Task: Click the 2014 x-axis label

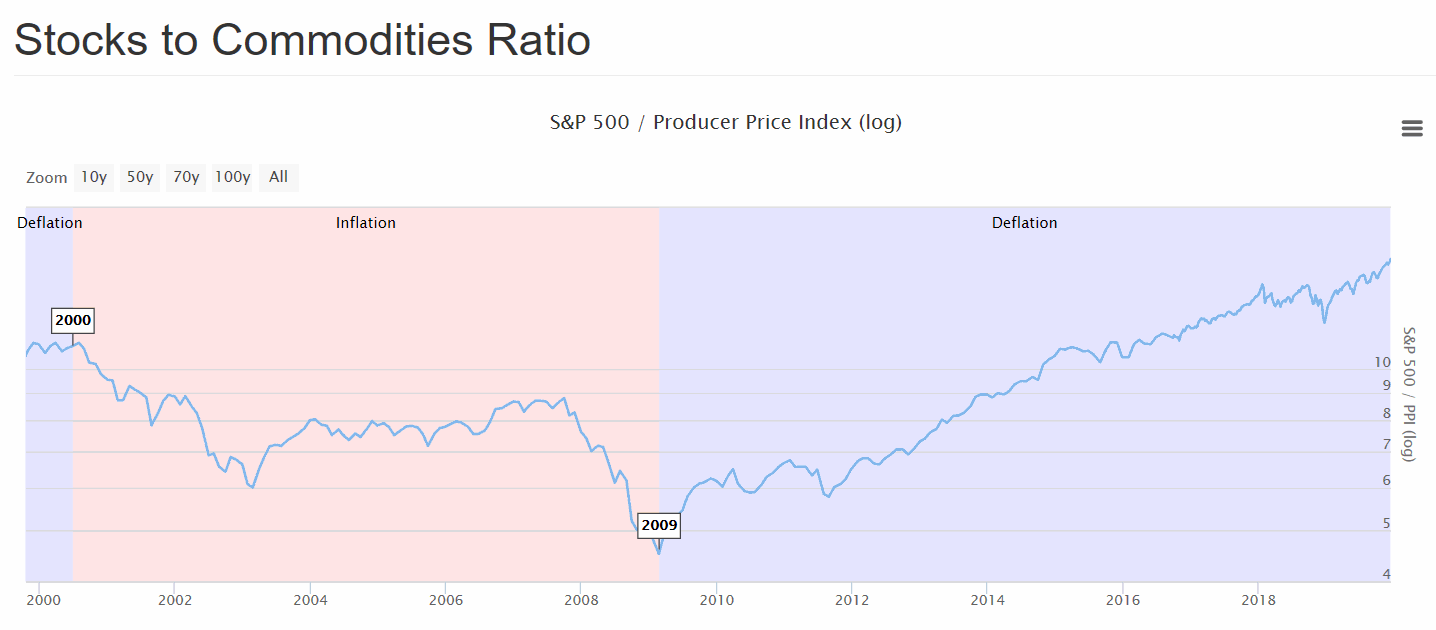Action: point(987,600)
